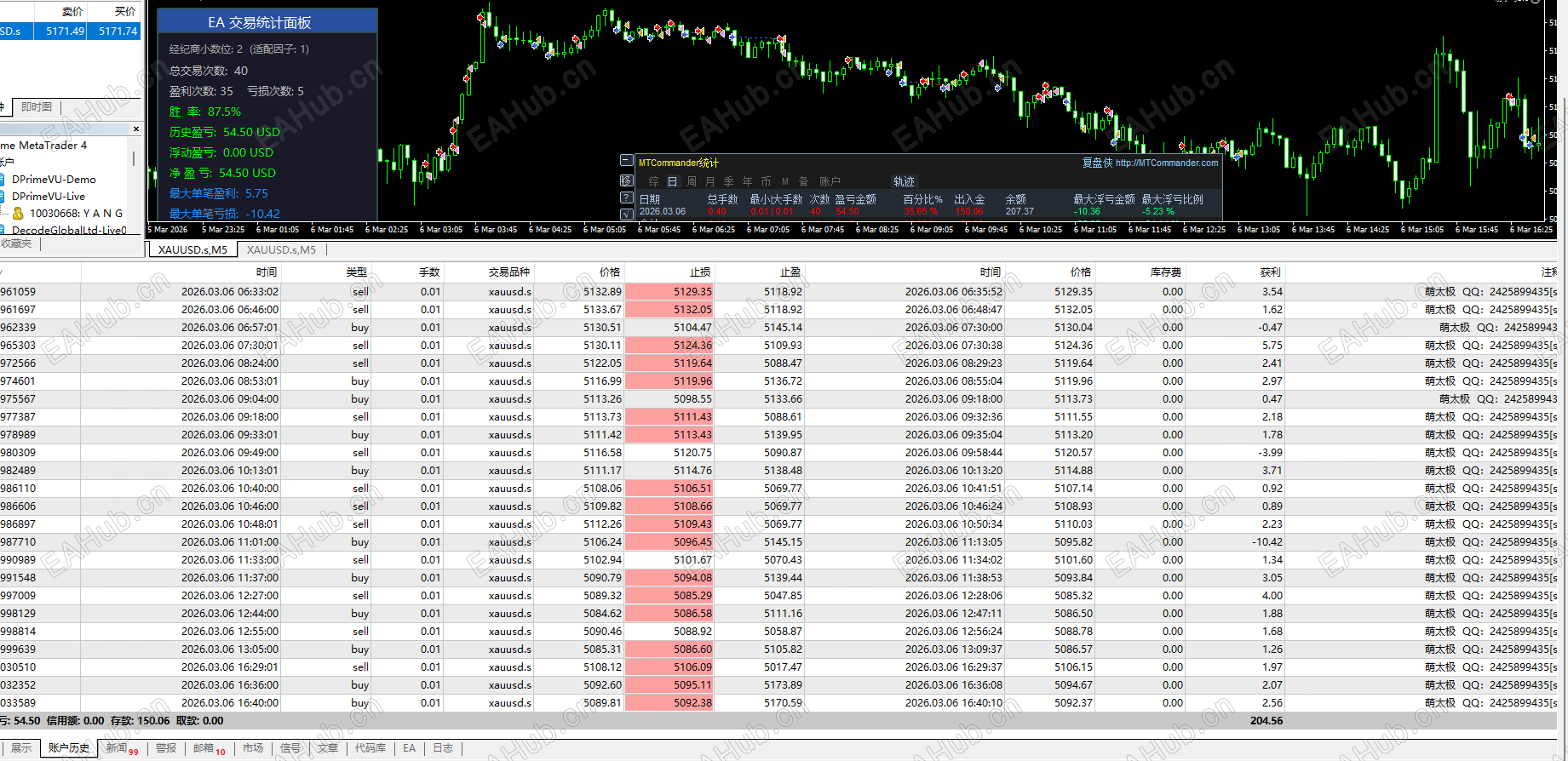Select the order row opened 16:40:00

pyautogui.click(x=778, y=703)
